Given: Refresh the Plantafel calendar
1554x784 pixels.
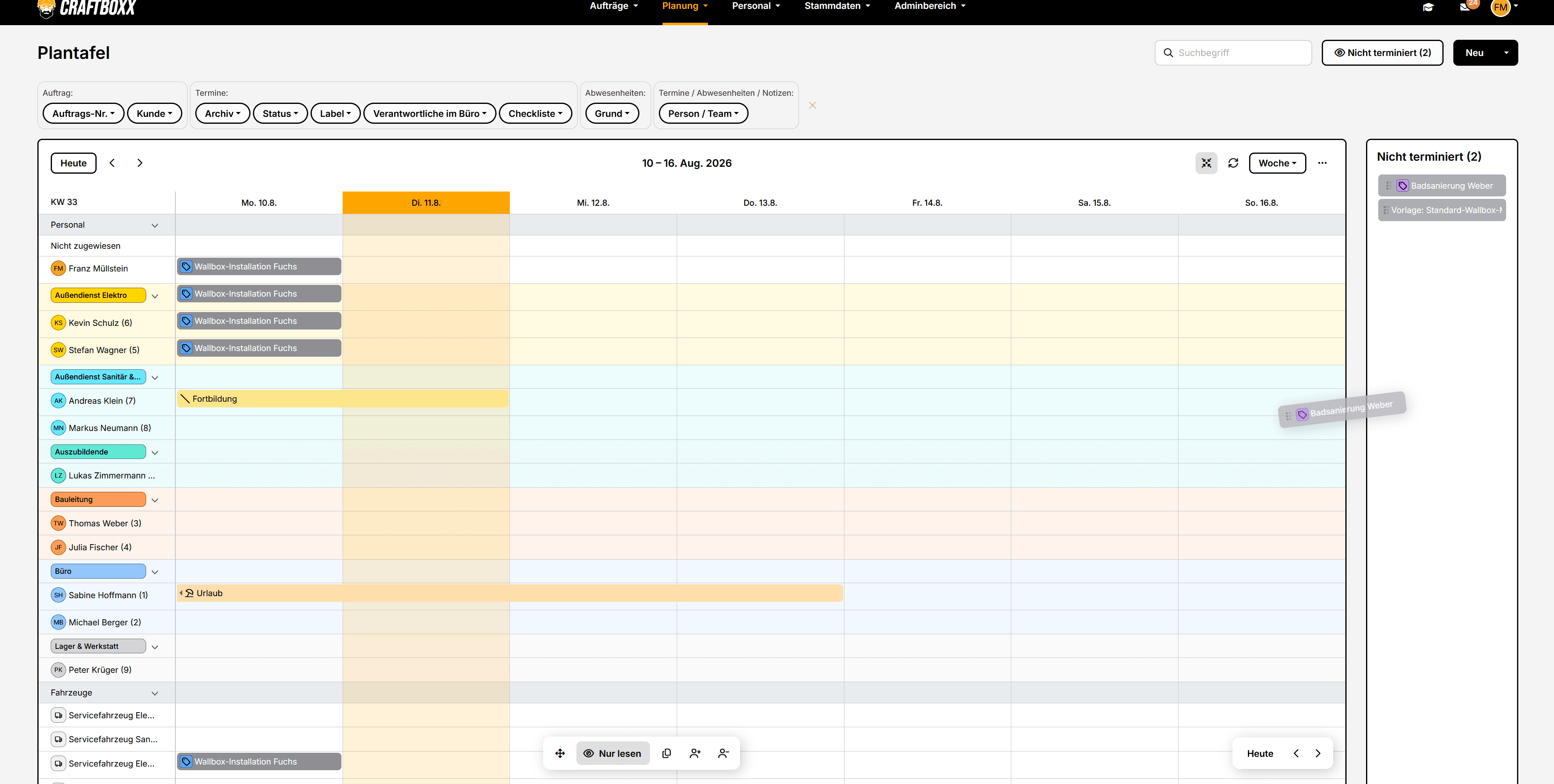Looking at the screenshot, I should [1233, 163].
